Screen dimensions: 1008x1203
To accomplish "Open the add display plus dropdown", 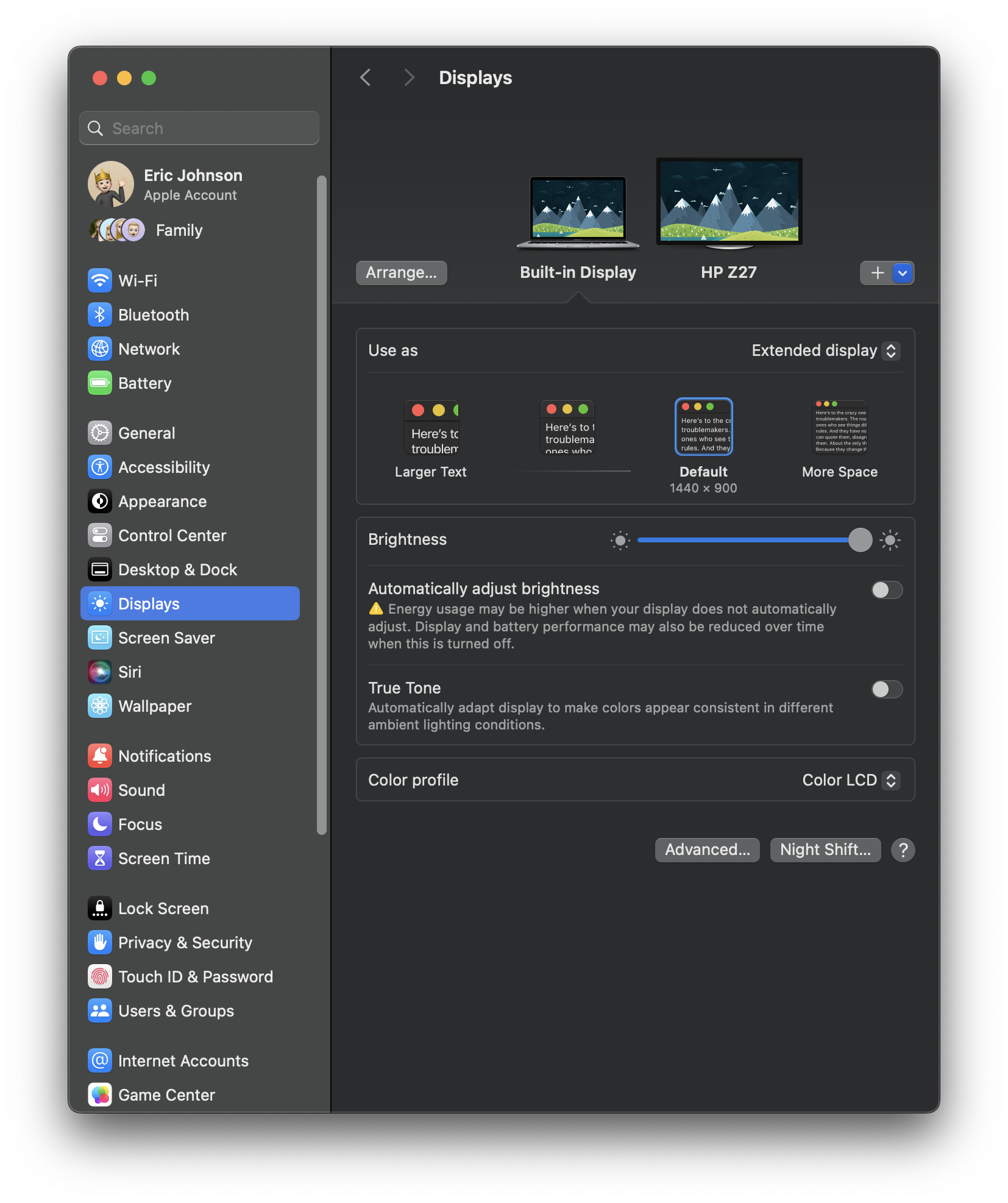I will pyautogui.click(x=902, y=273).
